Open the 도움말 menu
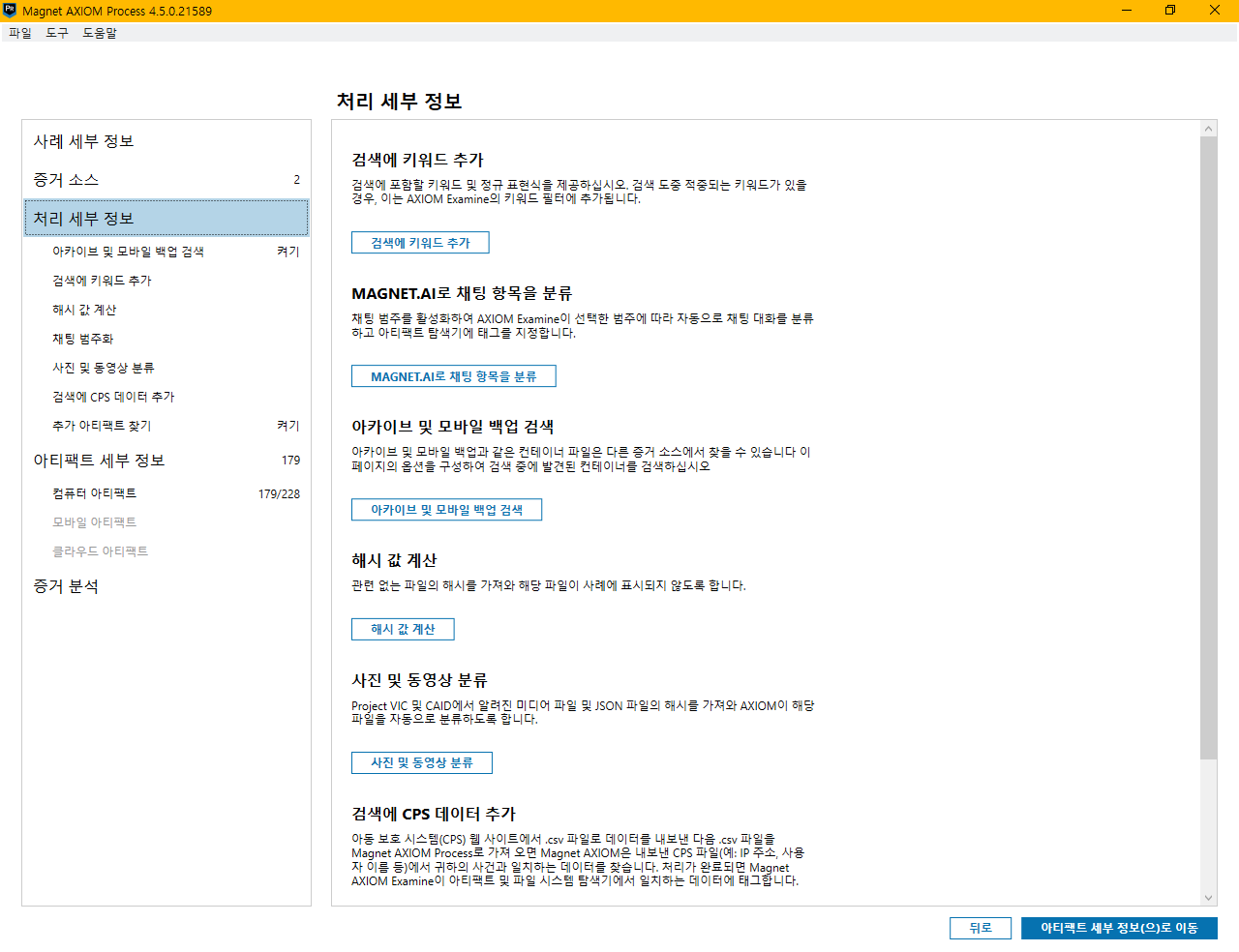The width and height of the screenshot is (1239, 952). point(100,33)
